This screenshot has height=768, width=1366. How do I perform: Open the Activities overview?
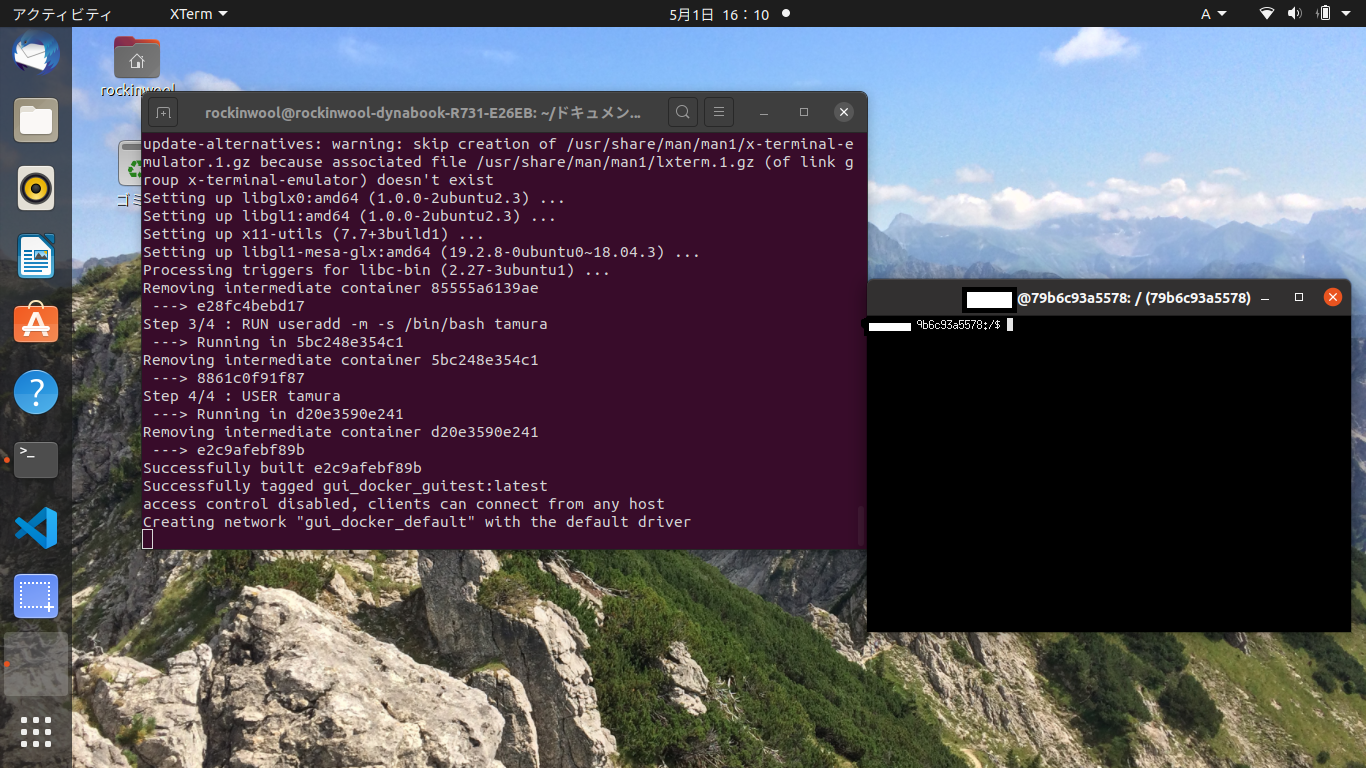click(x=62, y=14)
